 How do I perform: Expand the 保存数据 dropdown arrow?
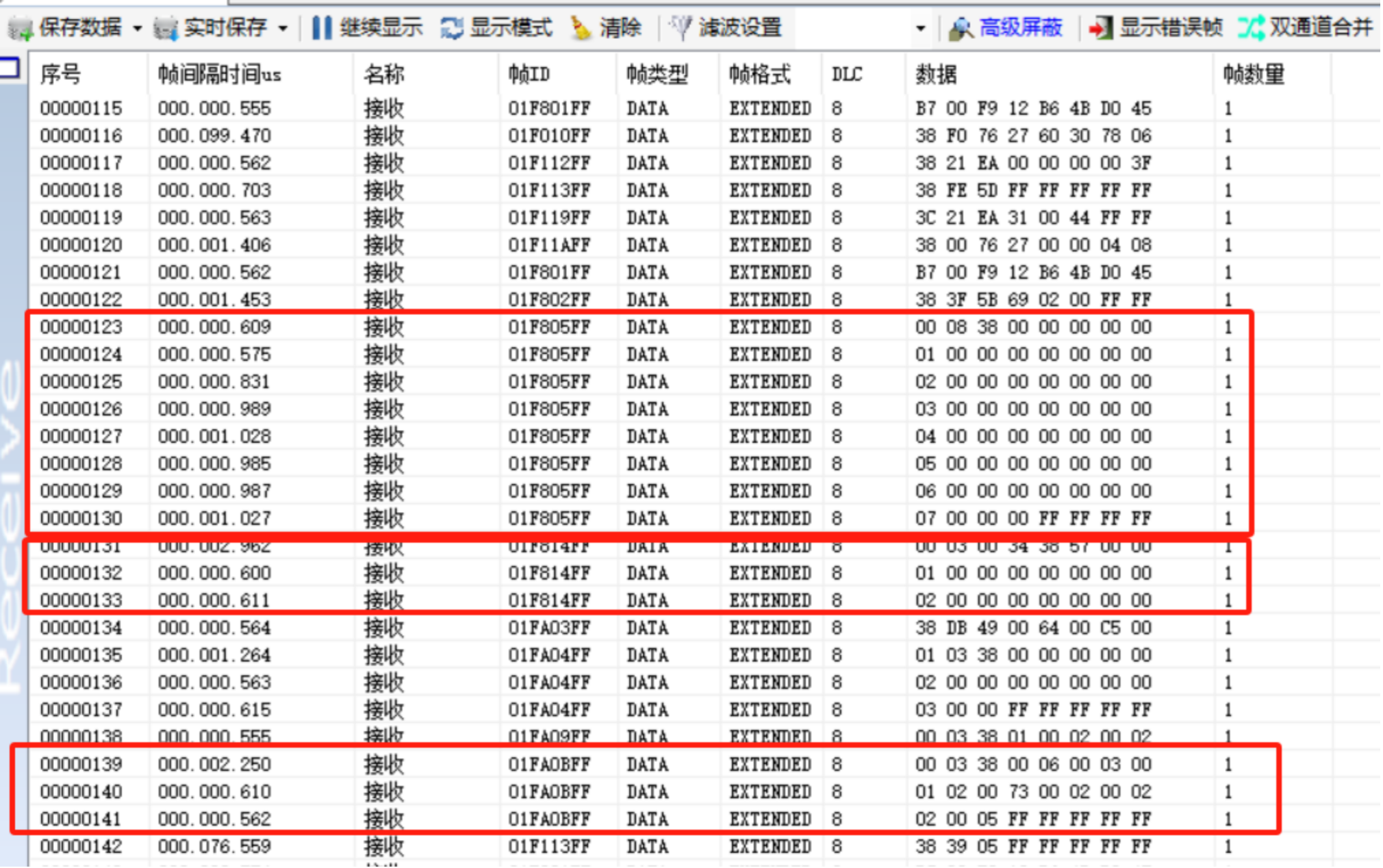tap(138, 29)
